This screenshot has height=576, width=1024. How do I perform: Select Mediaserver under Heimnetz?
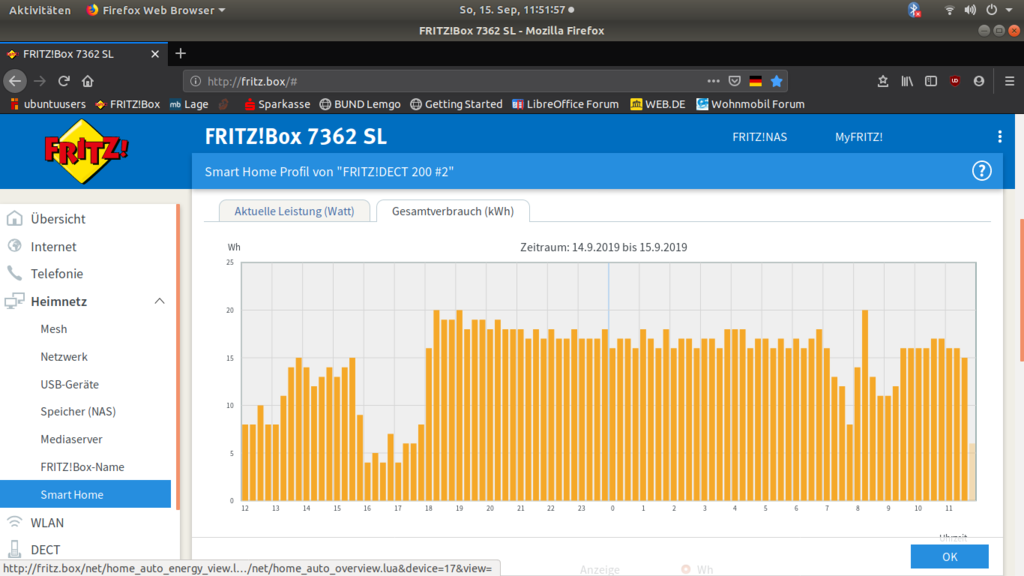click(x=71, y=439)
